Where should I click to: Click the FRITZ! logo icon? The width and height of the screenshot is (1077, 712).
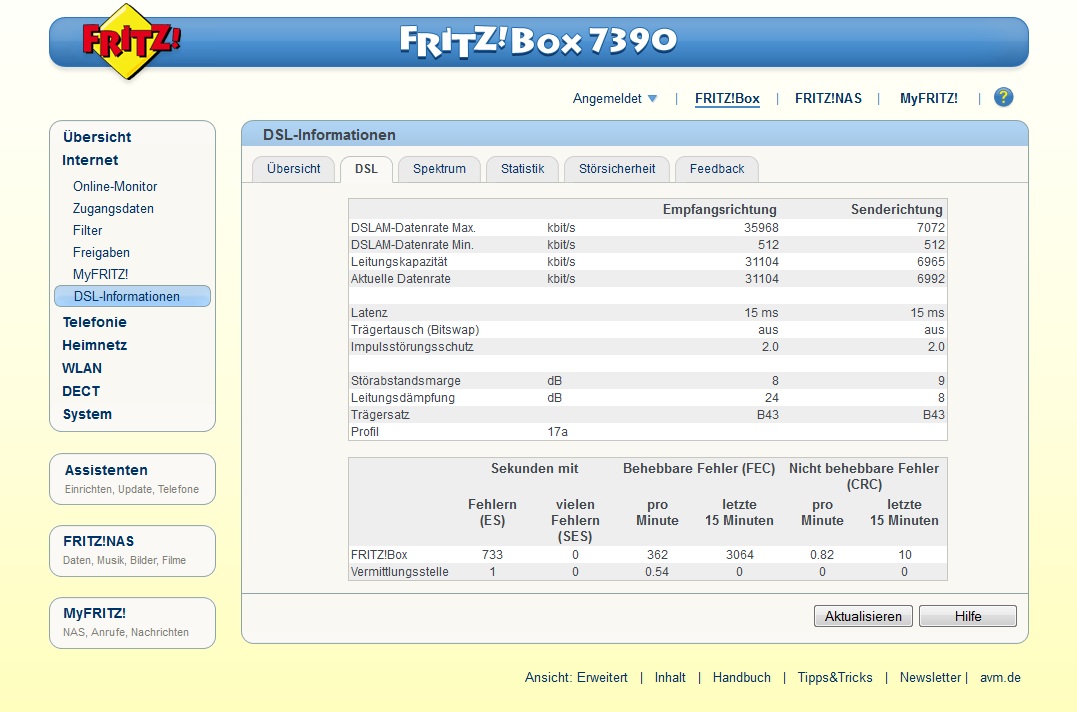[131, 41]
